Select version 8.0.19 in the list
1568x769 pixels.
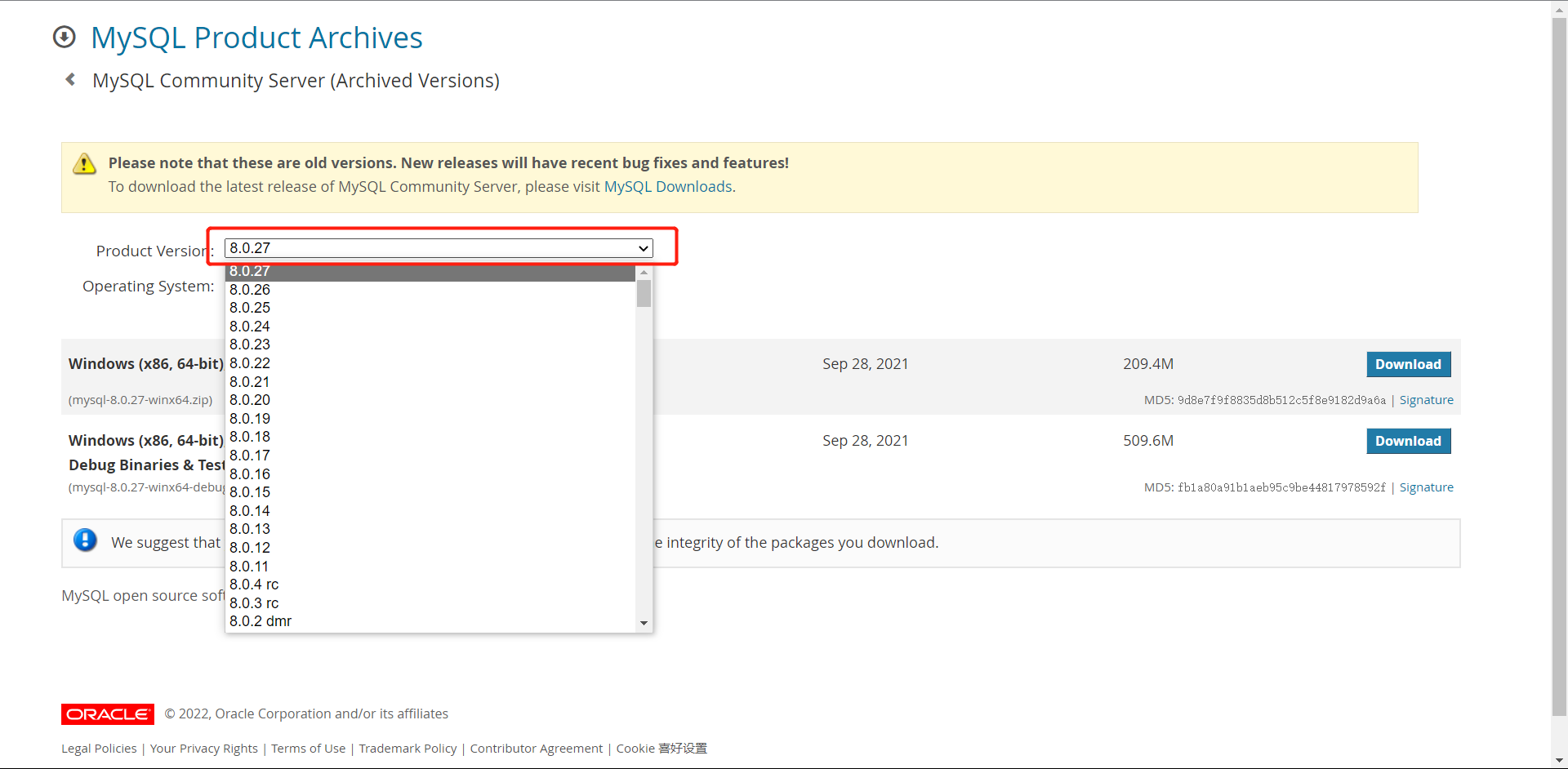430,419
